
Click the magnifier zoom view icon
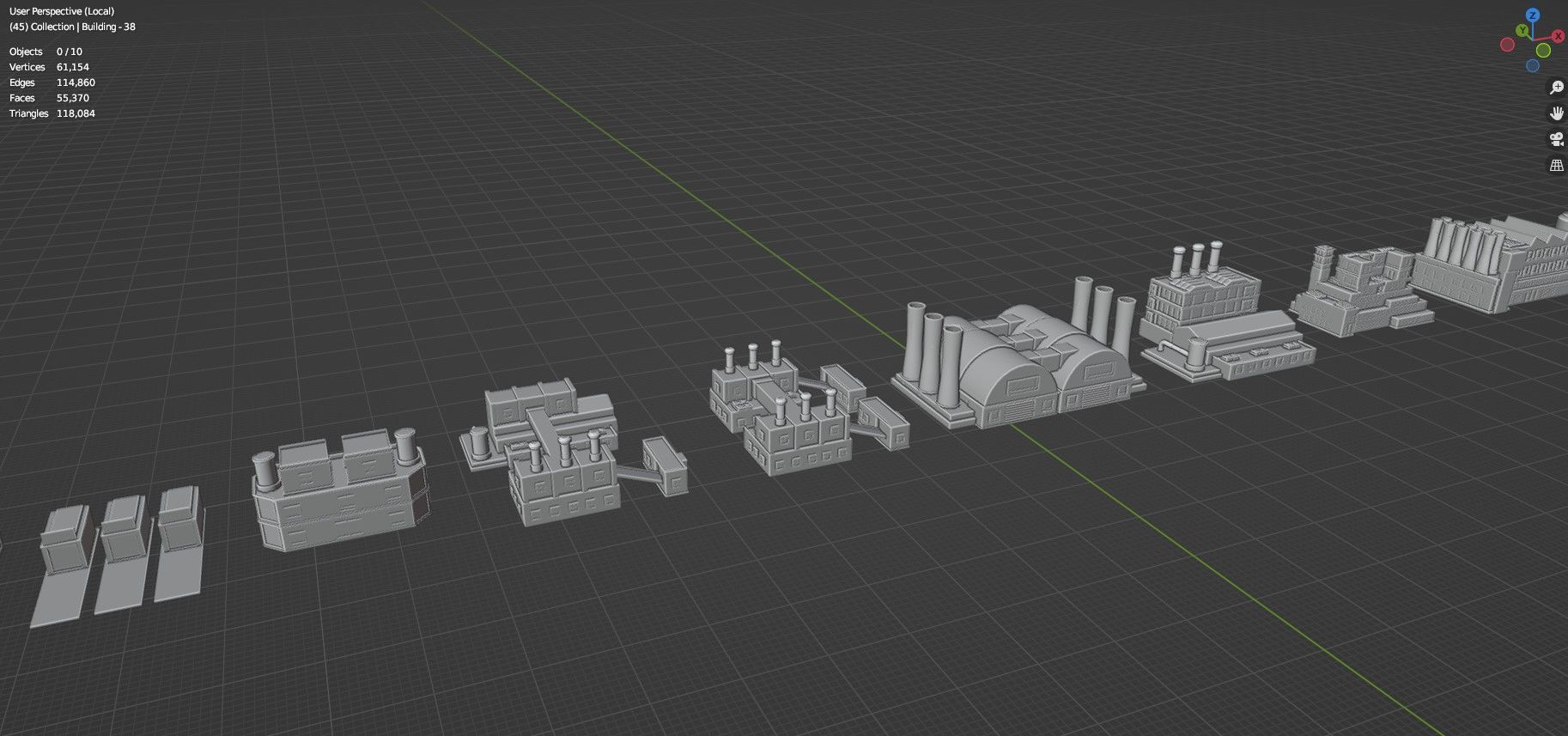click(1556, 88)
